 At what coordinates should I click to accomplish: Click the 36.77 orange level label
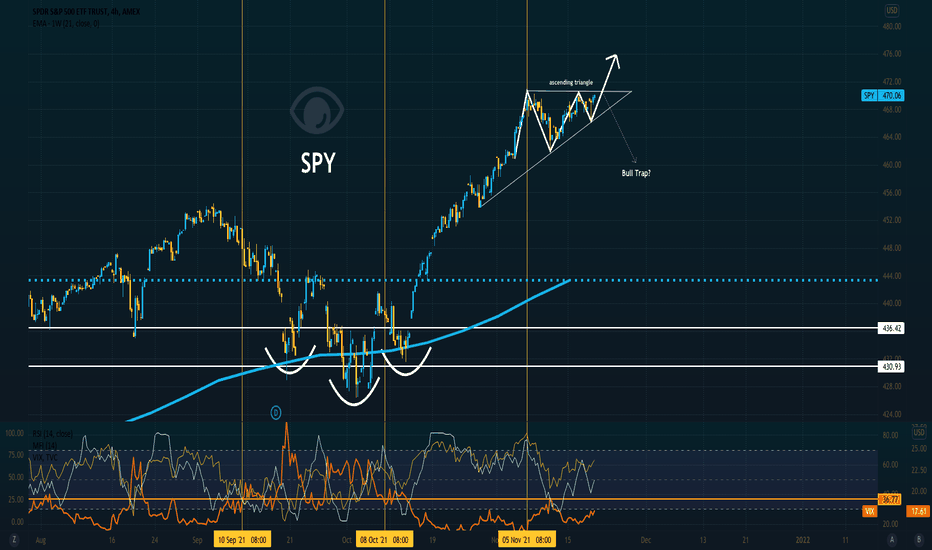(x=890, y=499)
